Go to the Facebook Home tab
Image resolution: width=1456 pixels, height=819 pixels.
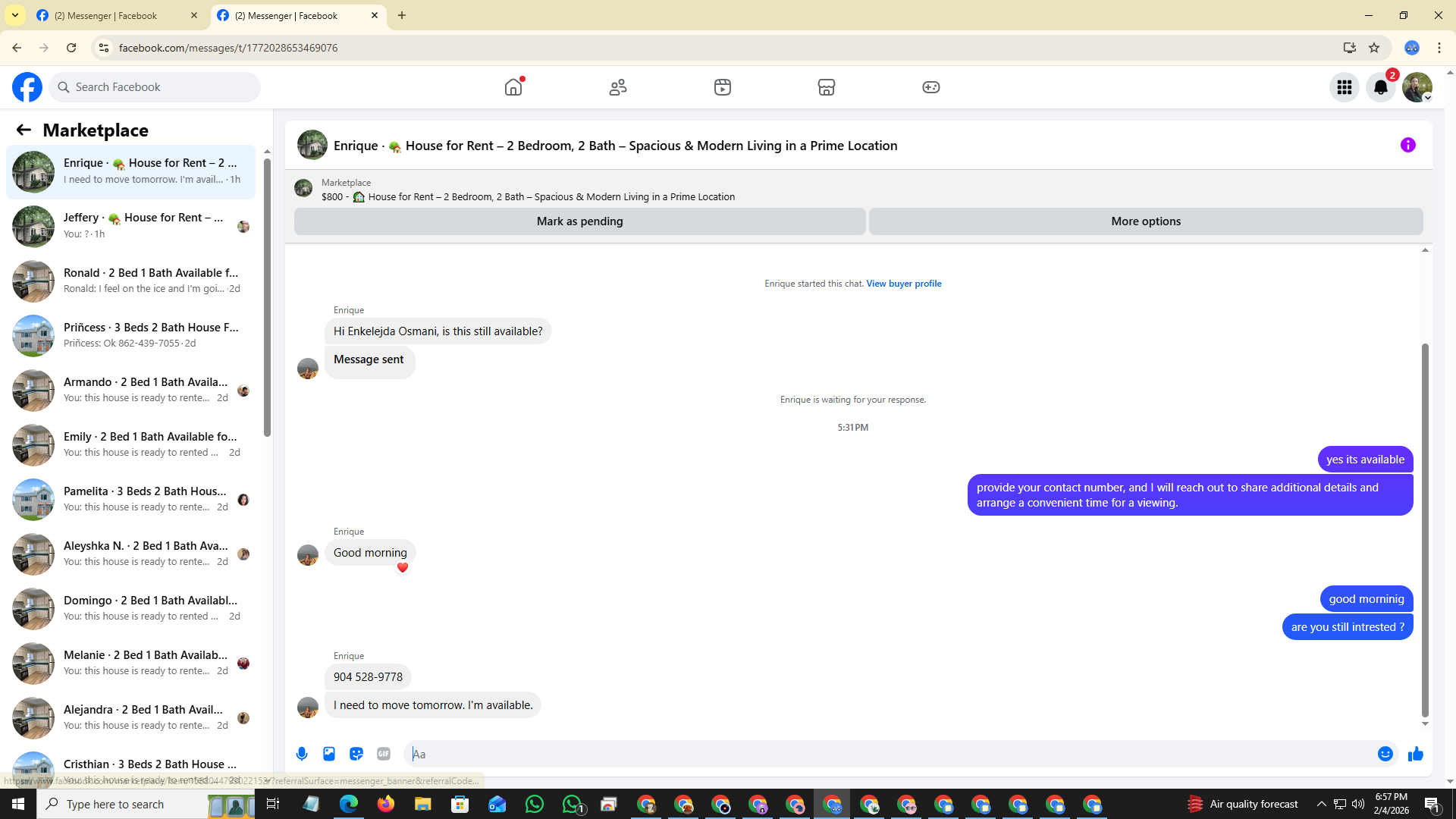[513, 87]
